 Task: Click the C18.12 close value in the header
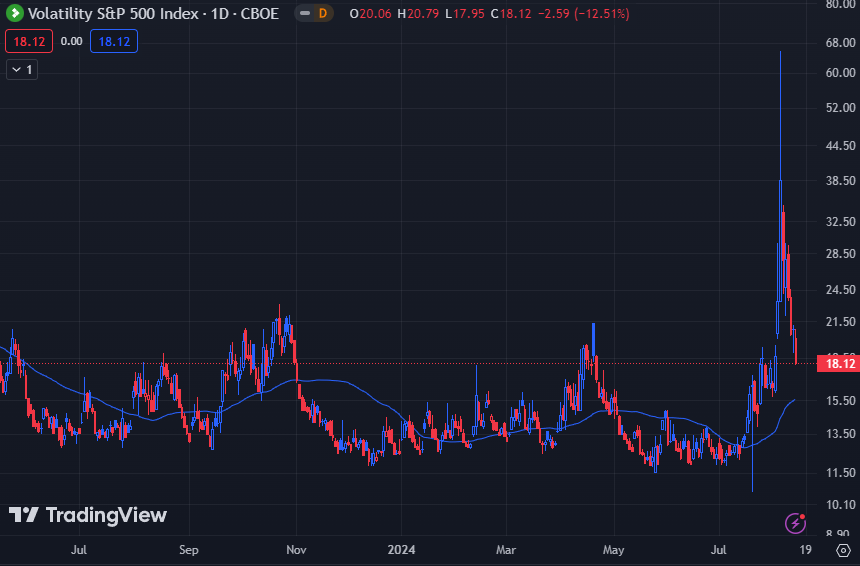[x=511, y=14]
